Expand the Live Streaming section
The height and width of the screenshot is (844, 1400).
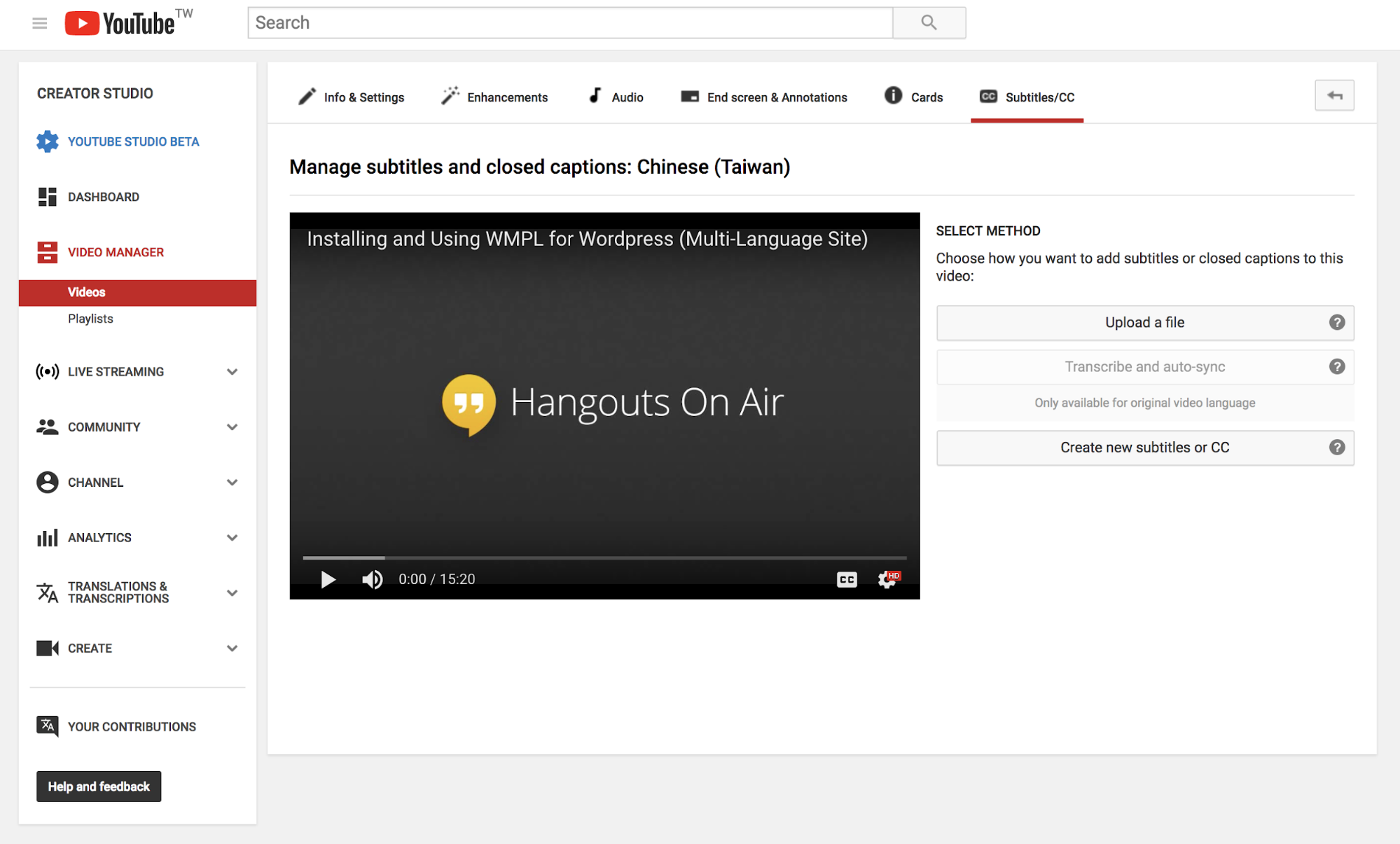point(232,371)
